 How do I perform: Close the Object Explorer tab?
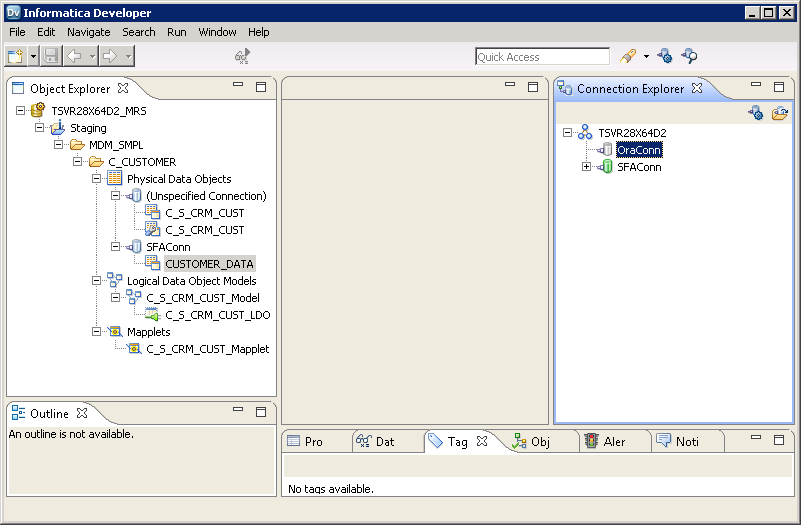point(123,88)
